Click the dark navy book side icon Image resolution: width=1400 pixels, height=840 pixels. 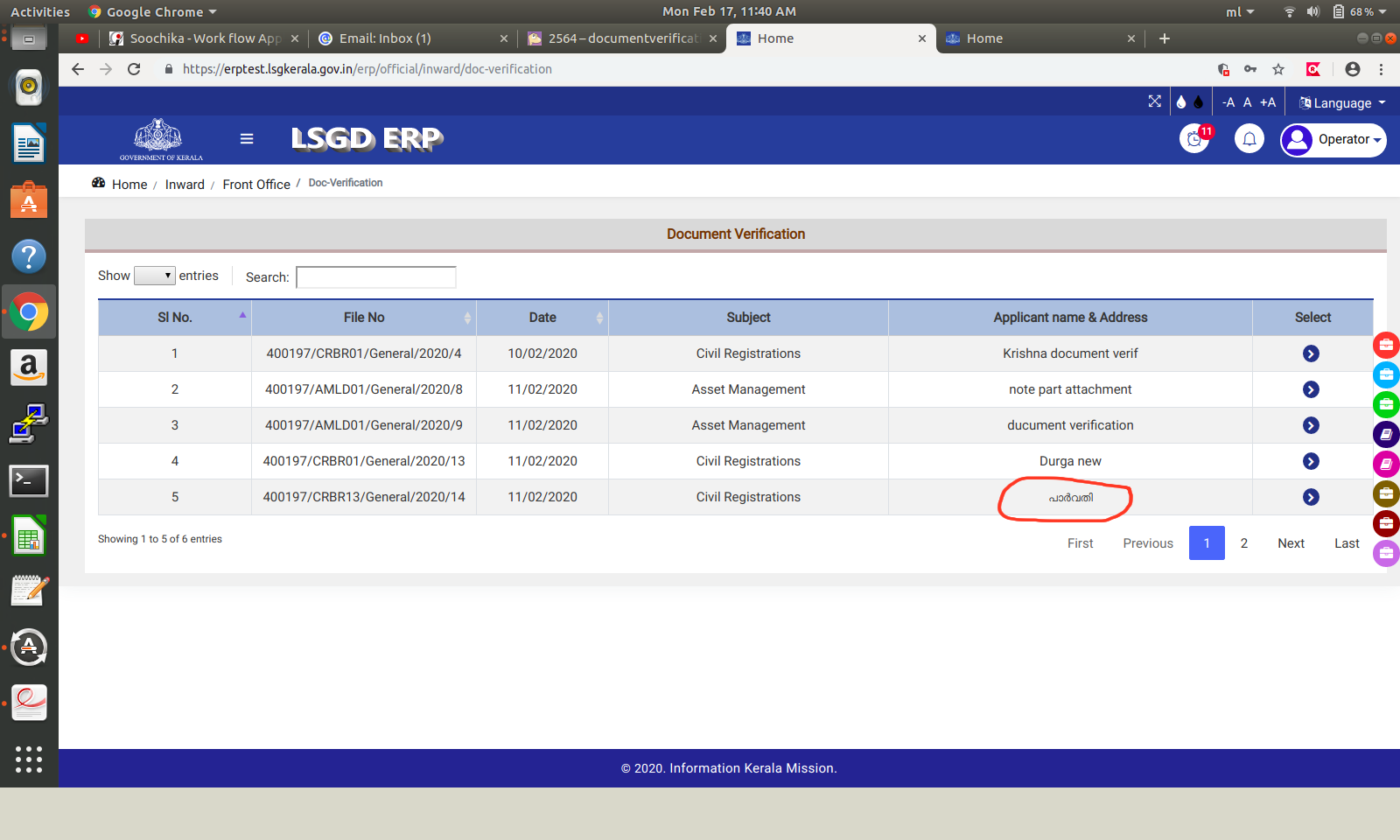click(x=1386, y=434)
